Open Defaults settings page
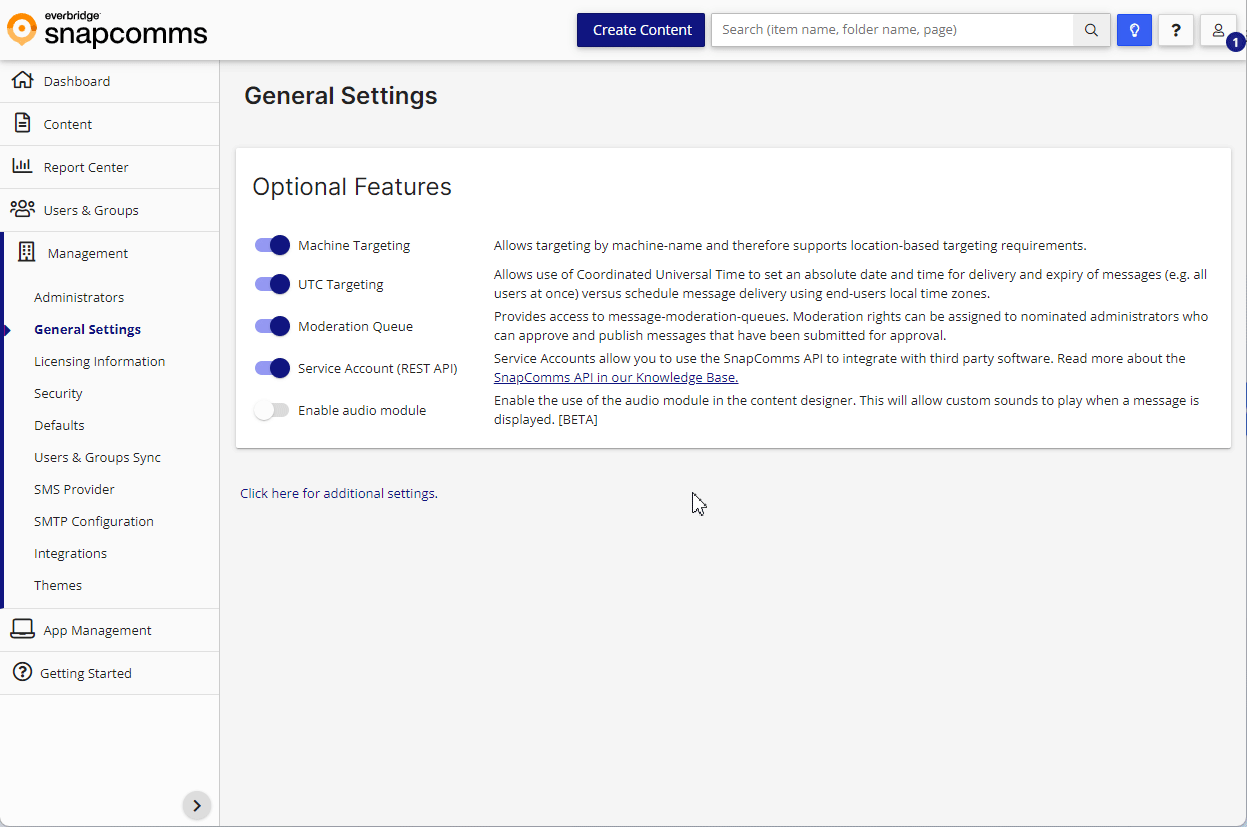1247x827 pixels. (x=59, y=425)
